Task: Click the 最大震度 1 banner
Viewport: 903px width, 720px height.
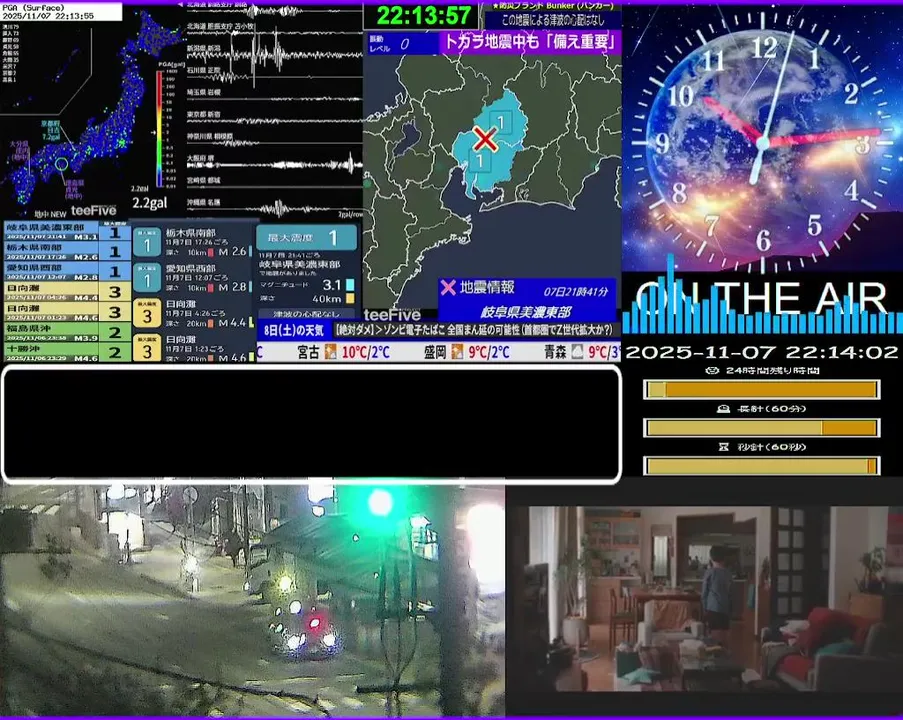Action: click(306, 237)
